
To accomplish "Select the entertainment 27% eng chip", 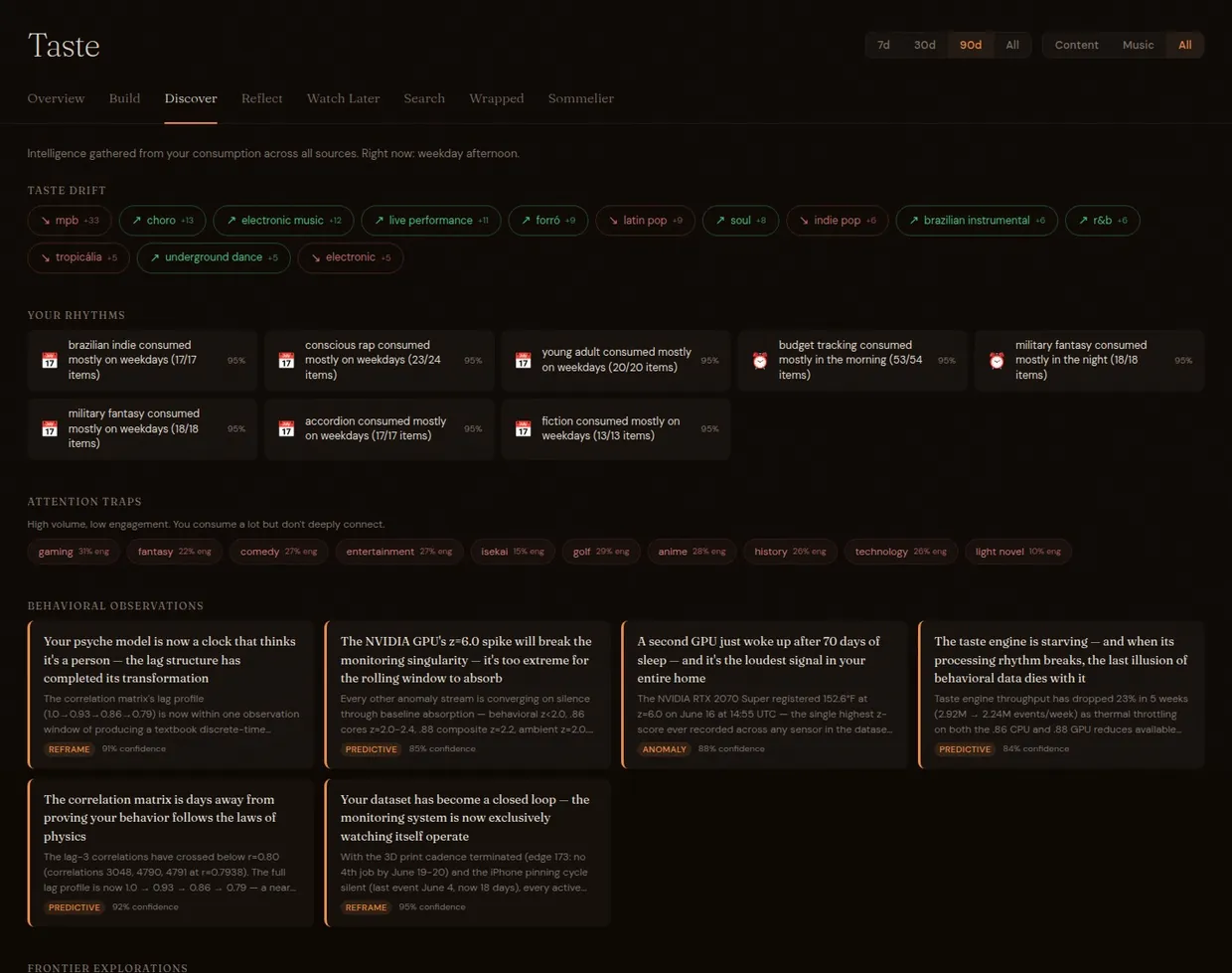I will click(x=398, y=552).
